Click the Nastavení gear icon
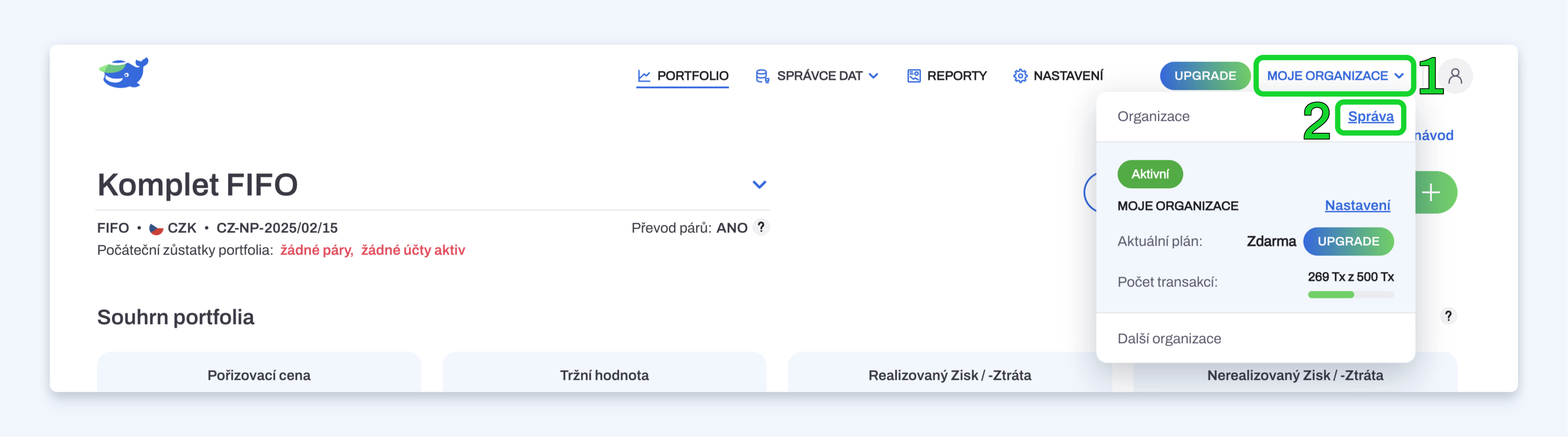This screenshot has width=1568, height=437. [x=1020, y=76]
